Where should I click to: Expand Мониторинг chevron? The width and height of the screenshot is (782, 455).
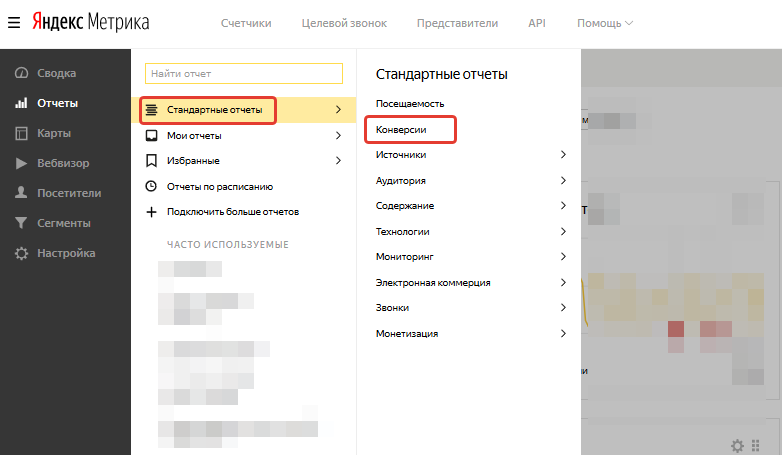coord(564,256)
